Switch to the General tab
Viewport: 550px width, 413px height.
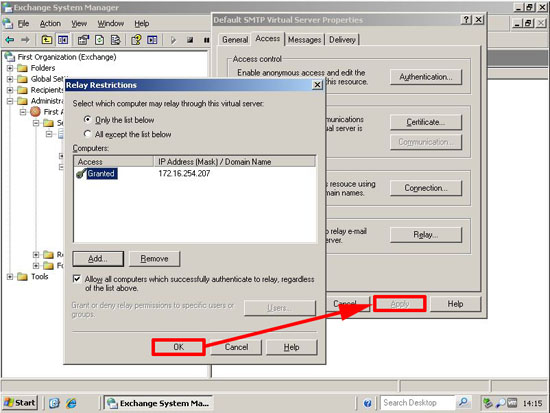[x=235, y=40]
